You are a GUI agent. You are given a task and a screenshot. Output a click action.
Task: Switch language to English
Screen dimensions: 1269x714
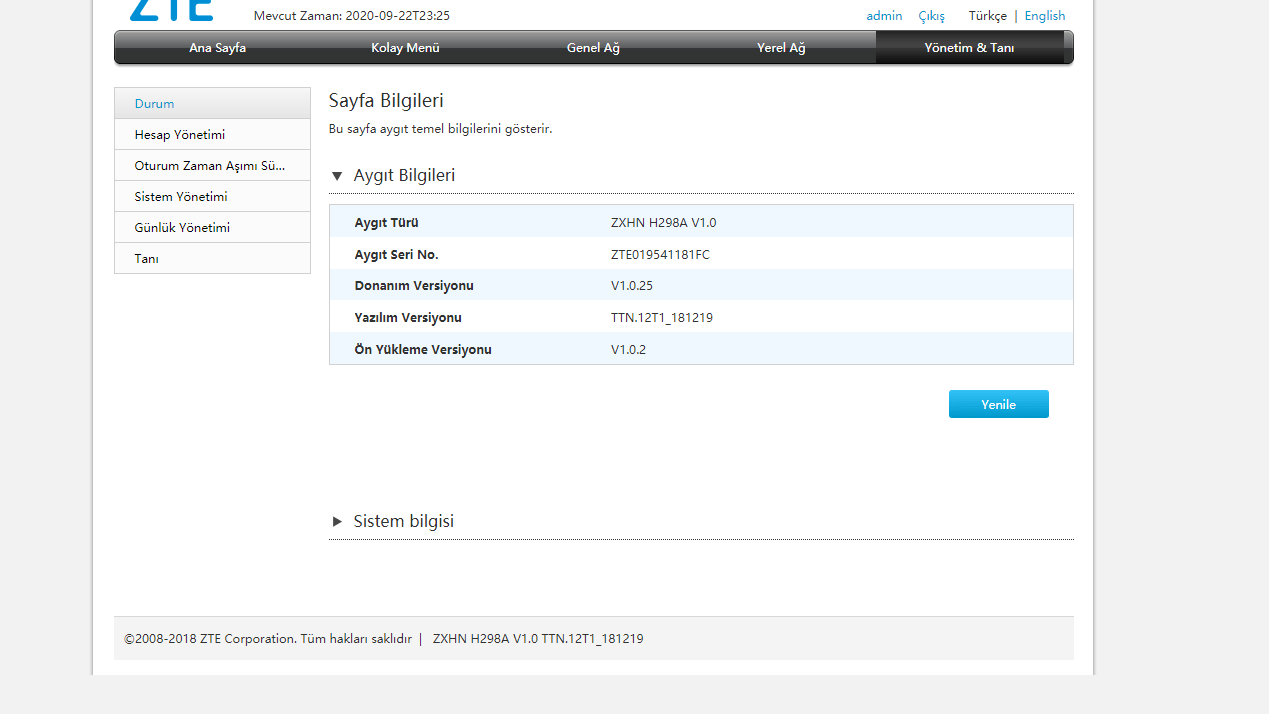(x=1045, y=16)
